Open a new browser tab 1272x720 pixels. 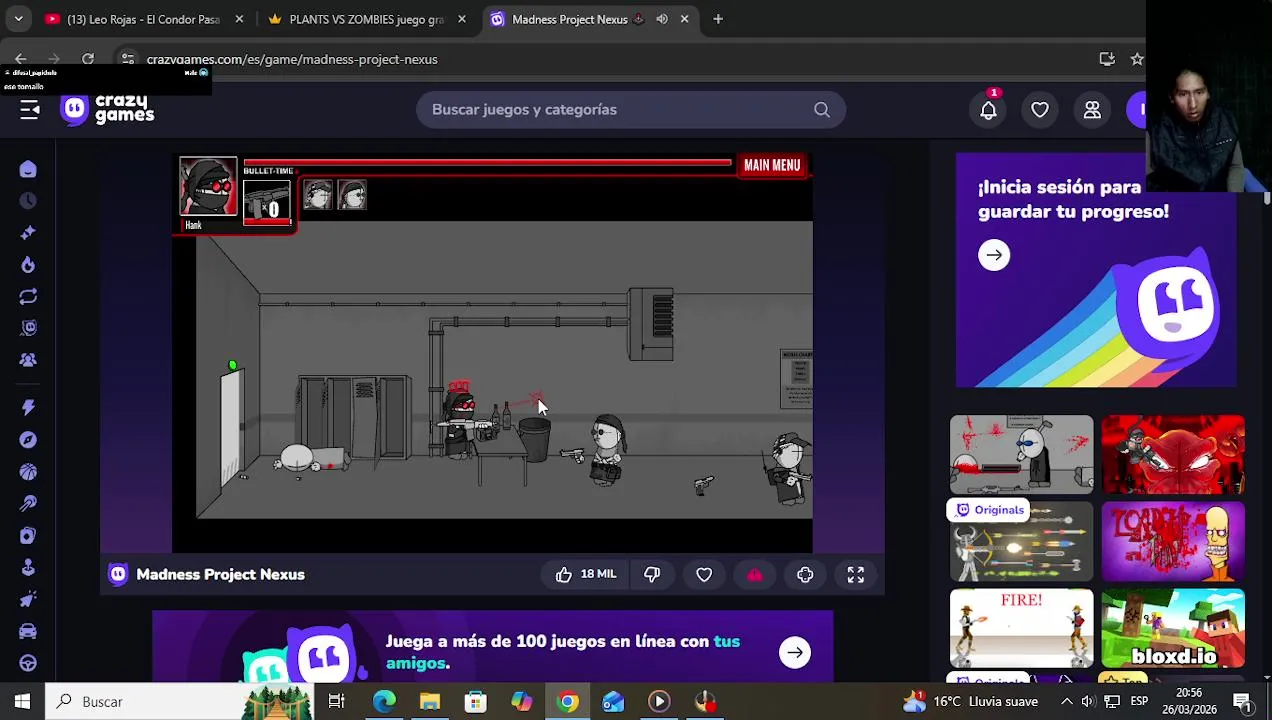click(718, 19)
